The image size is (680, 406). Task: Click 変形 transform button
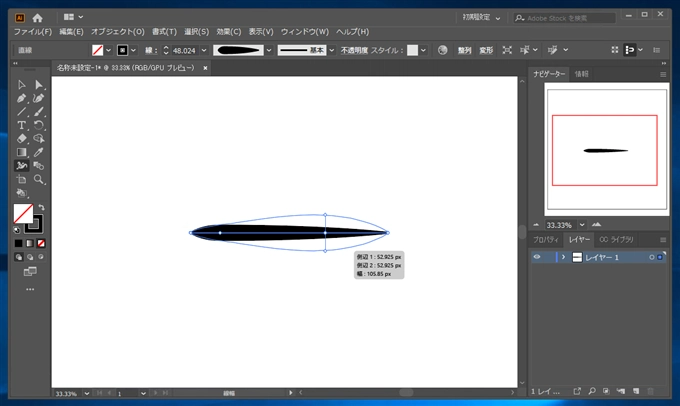coord(486,50)
